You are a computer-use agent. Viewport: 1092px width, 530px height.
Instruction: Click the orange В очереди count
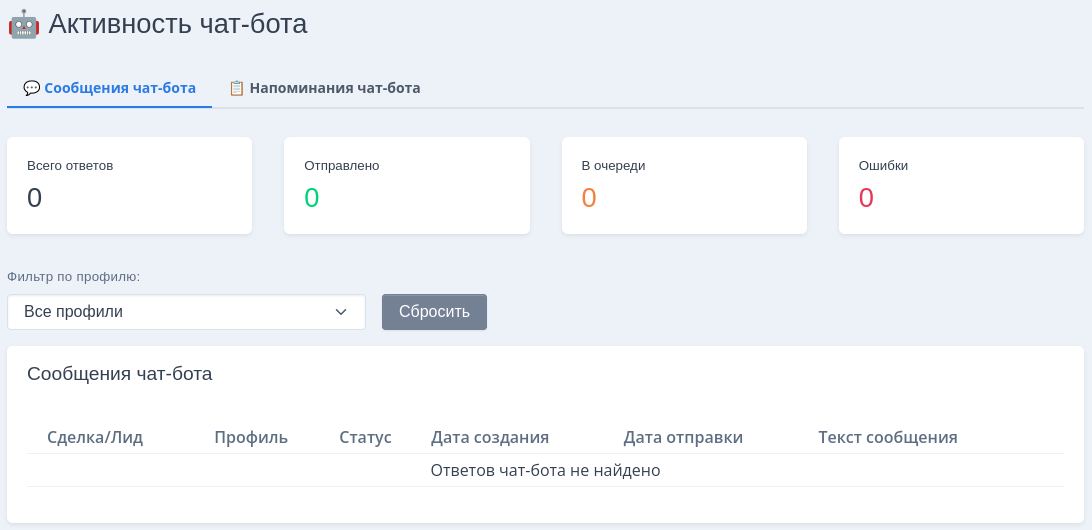click(x=589, y=198)
